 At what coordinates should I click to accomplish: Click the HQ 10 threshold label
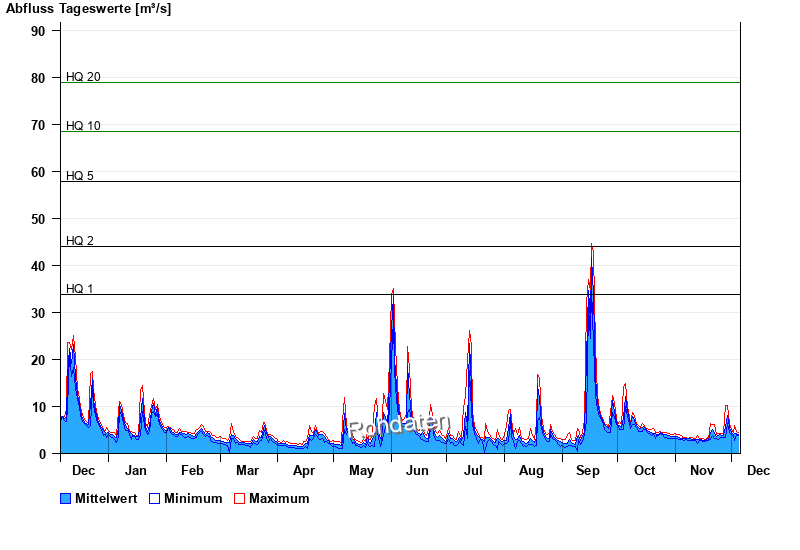click(x=83, y=126)
